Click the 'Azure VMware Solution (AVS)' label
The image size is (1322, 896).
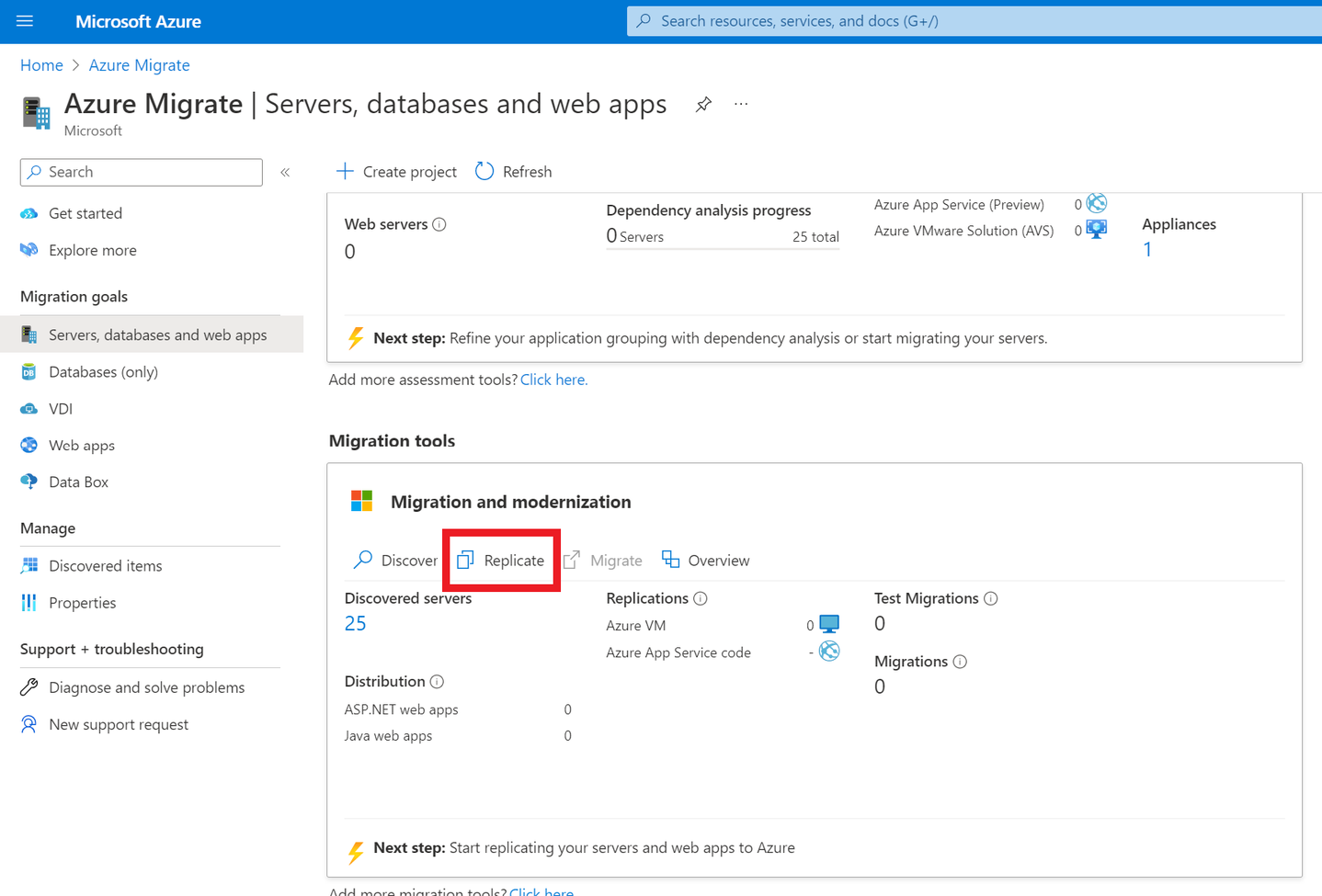coord(963,231)
